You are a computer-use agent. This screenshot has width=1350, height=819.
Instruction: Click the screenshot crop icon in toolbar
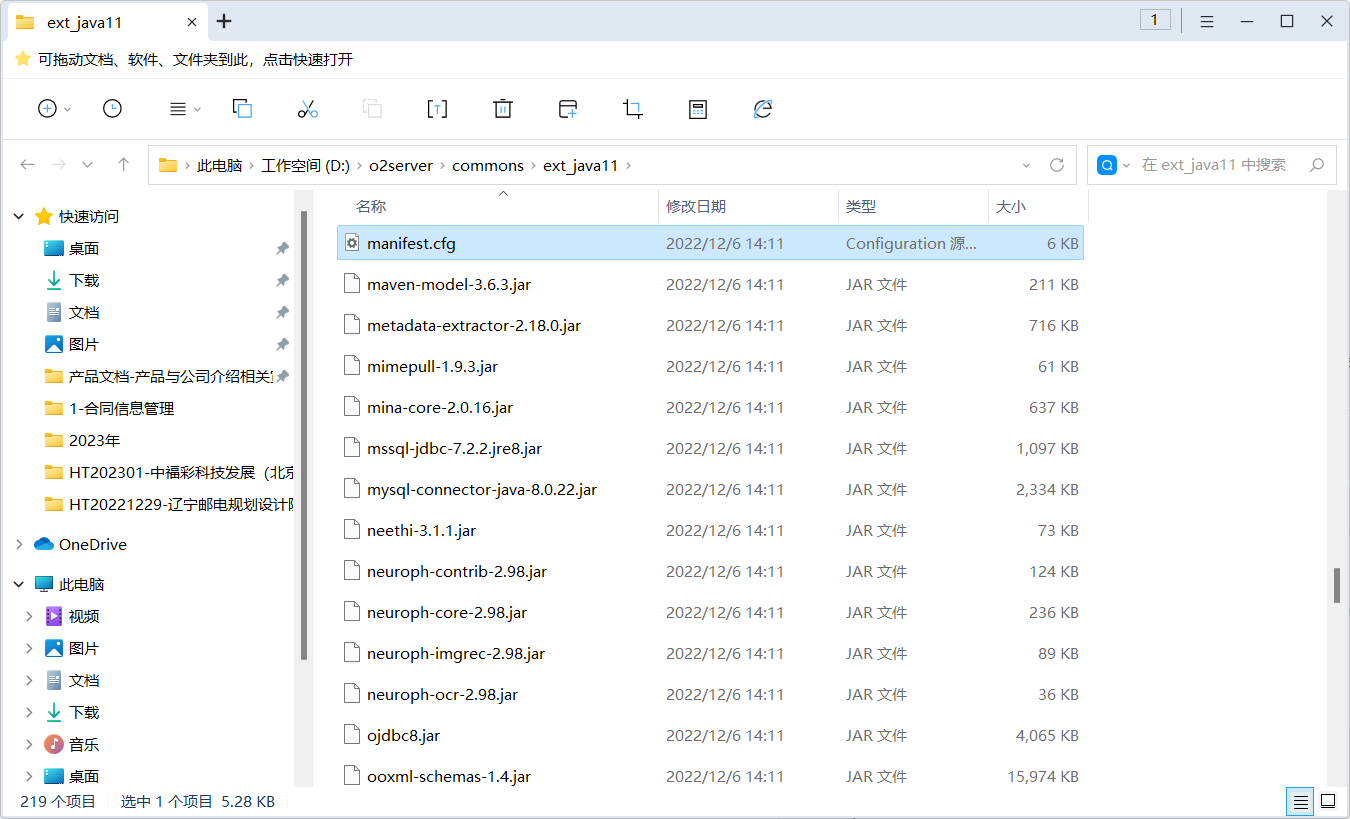coord(632,109)
